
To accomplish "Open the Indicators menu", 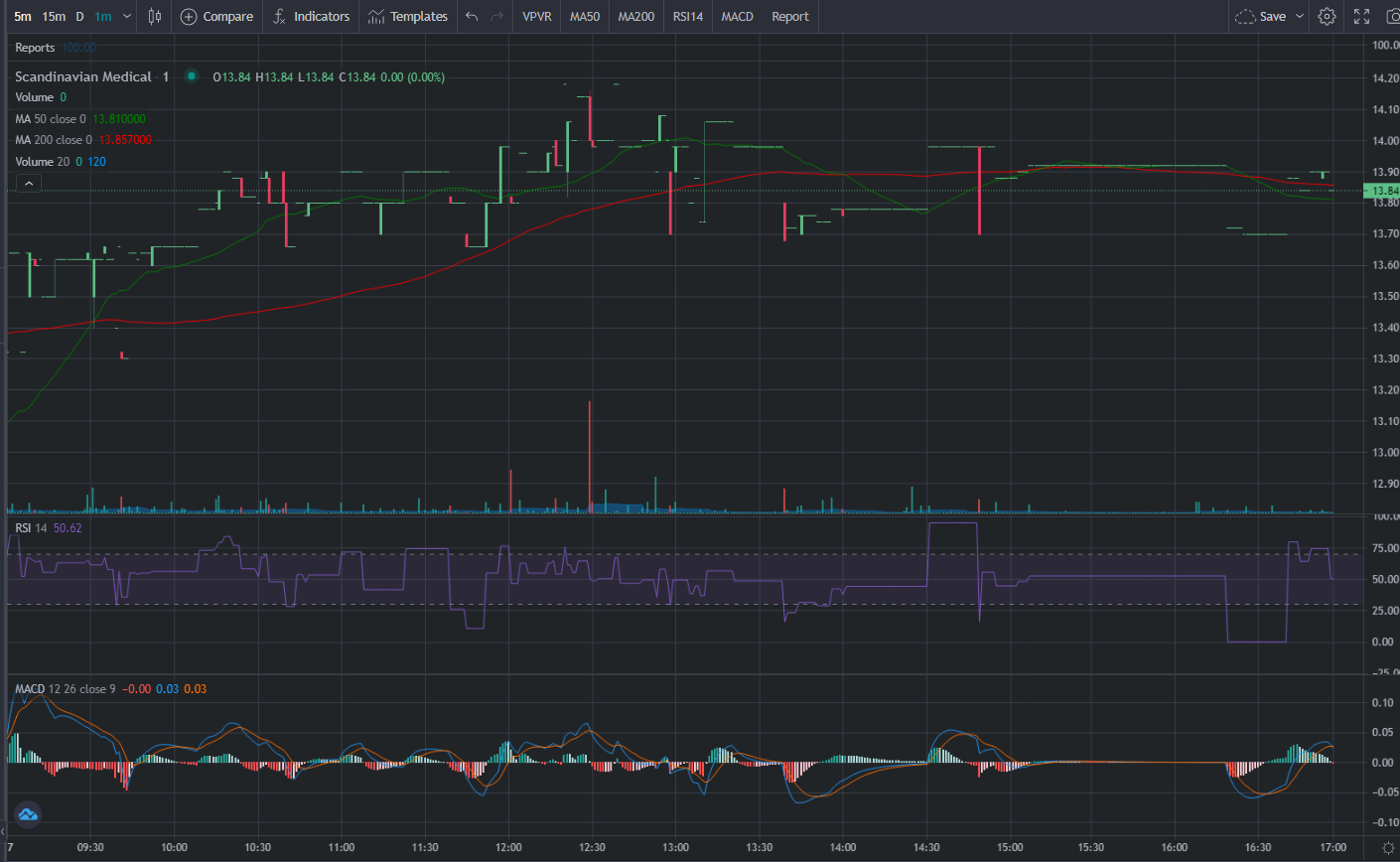I will pos(311,16).
